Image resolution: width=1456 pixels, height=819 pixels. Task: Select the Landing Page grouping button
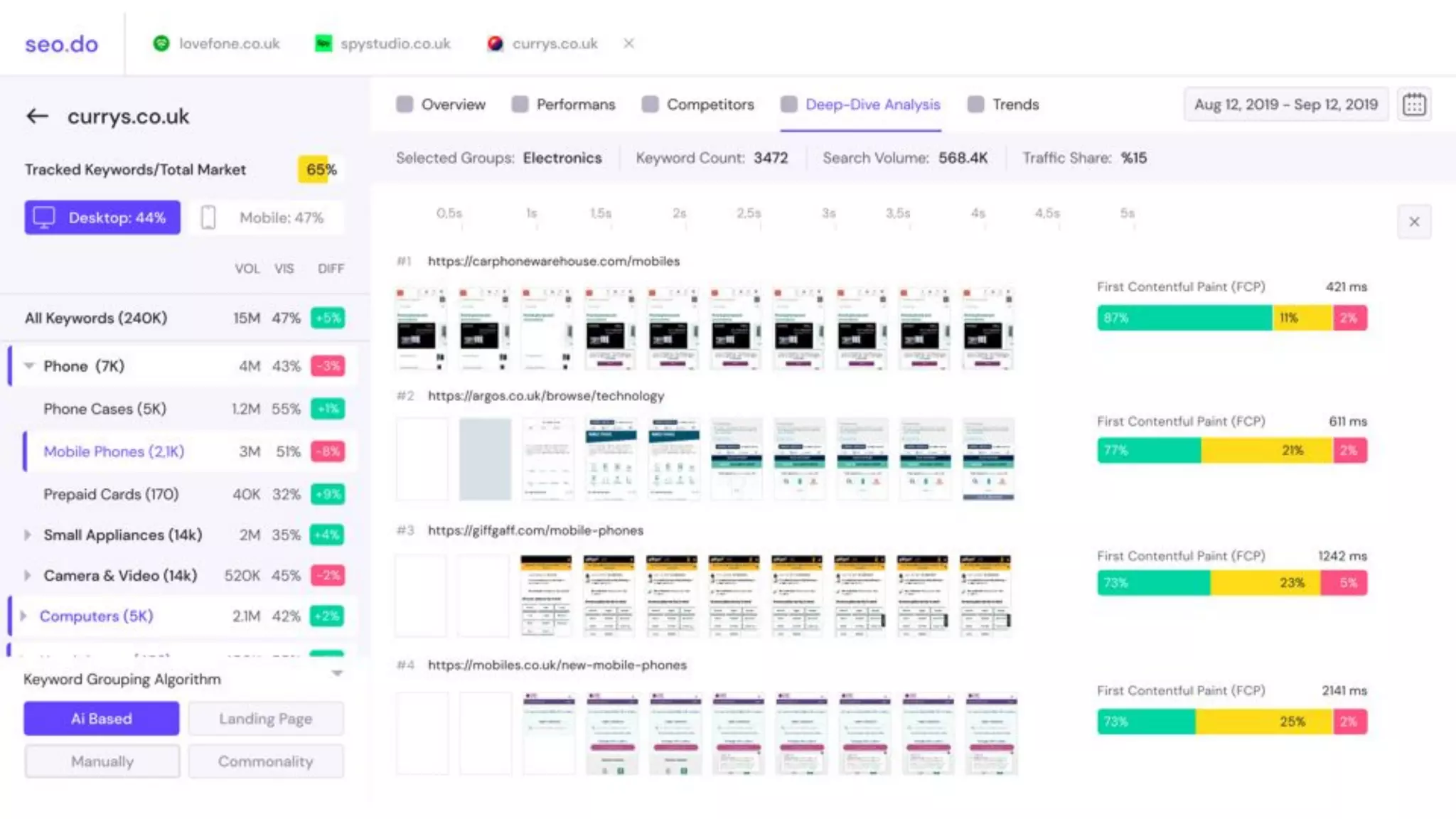pos(265,719)
